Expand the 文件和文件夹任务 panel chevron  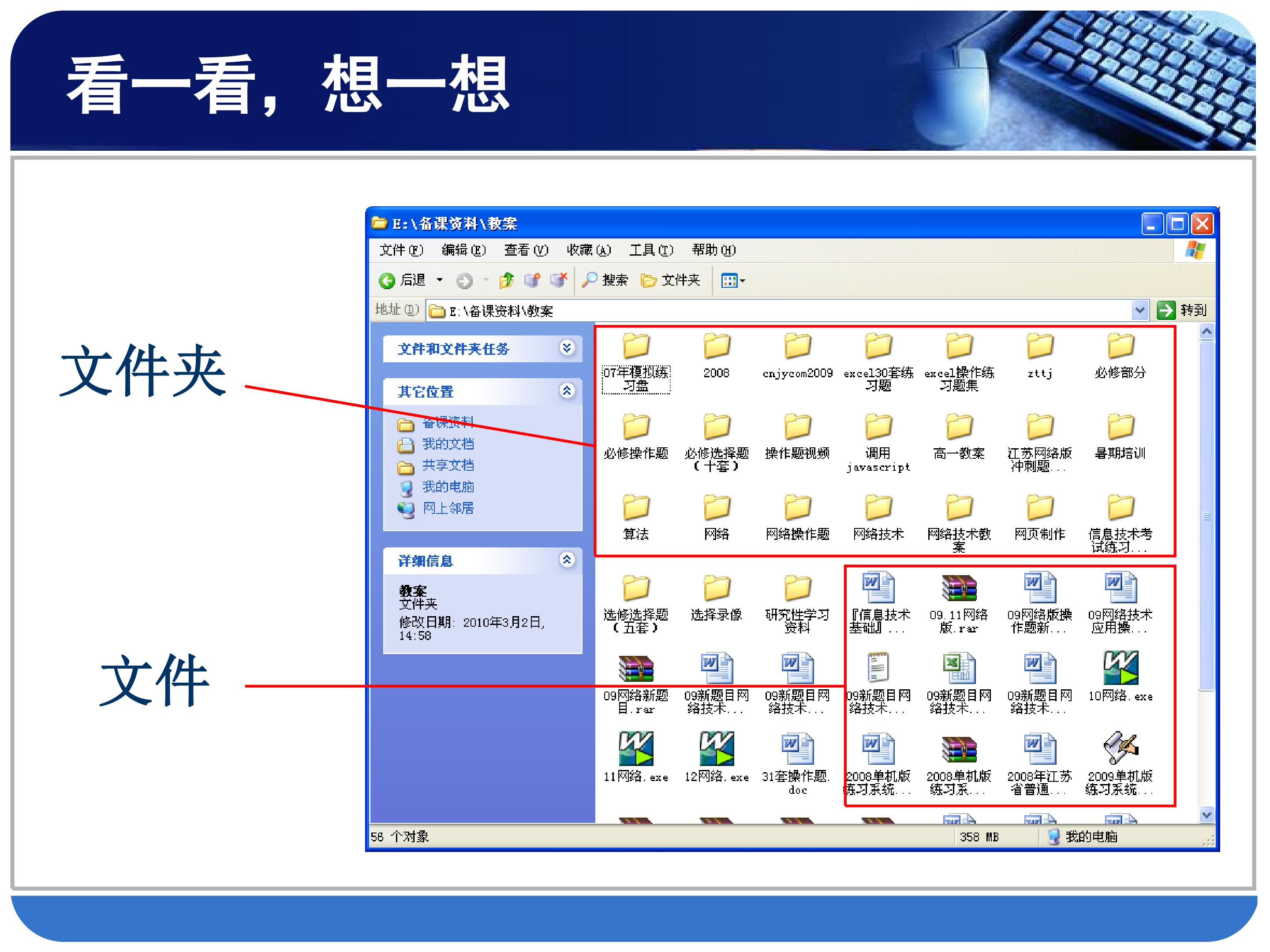point(567,348)
